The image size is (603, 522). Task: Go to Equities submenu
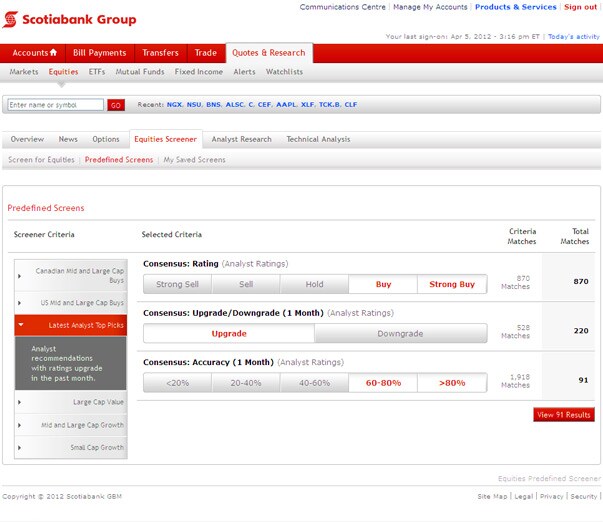coord(63,72)
